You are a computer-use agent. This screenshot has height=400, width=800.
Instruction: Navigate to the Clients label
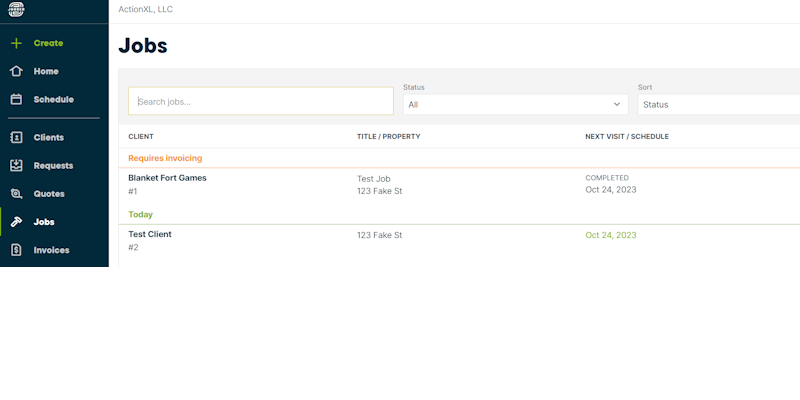click(48, 137)
